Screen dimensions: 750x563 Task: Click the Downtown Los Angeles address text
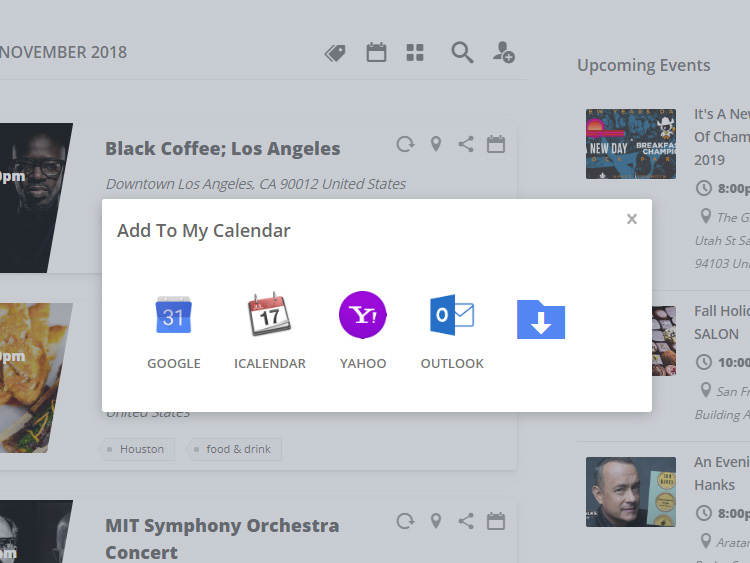tap(256, 184)
